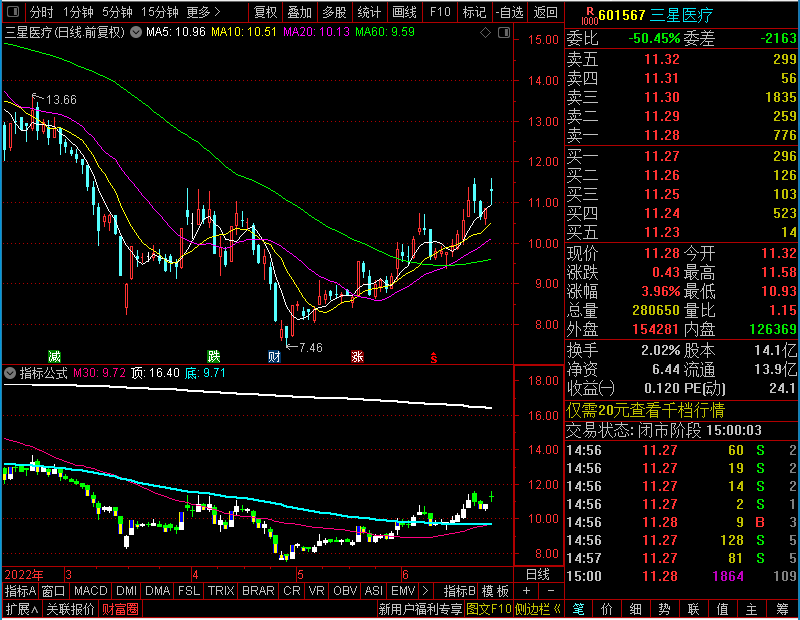The height and width of the screenshot is (620, 800).
Task: Switch indicator to OBV
Action: click(345, 591)
